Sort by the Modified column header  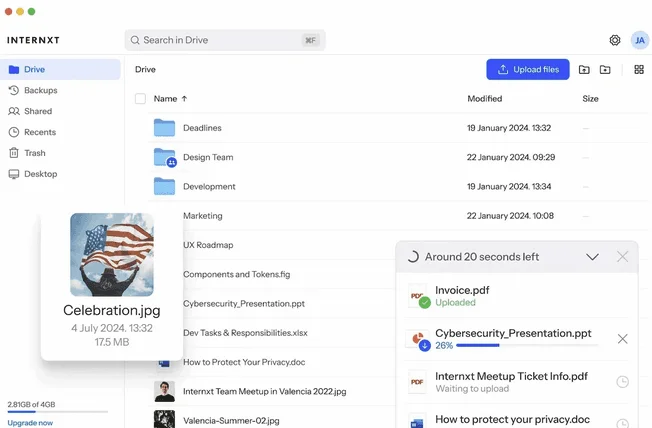click(x=484, y=99)
